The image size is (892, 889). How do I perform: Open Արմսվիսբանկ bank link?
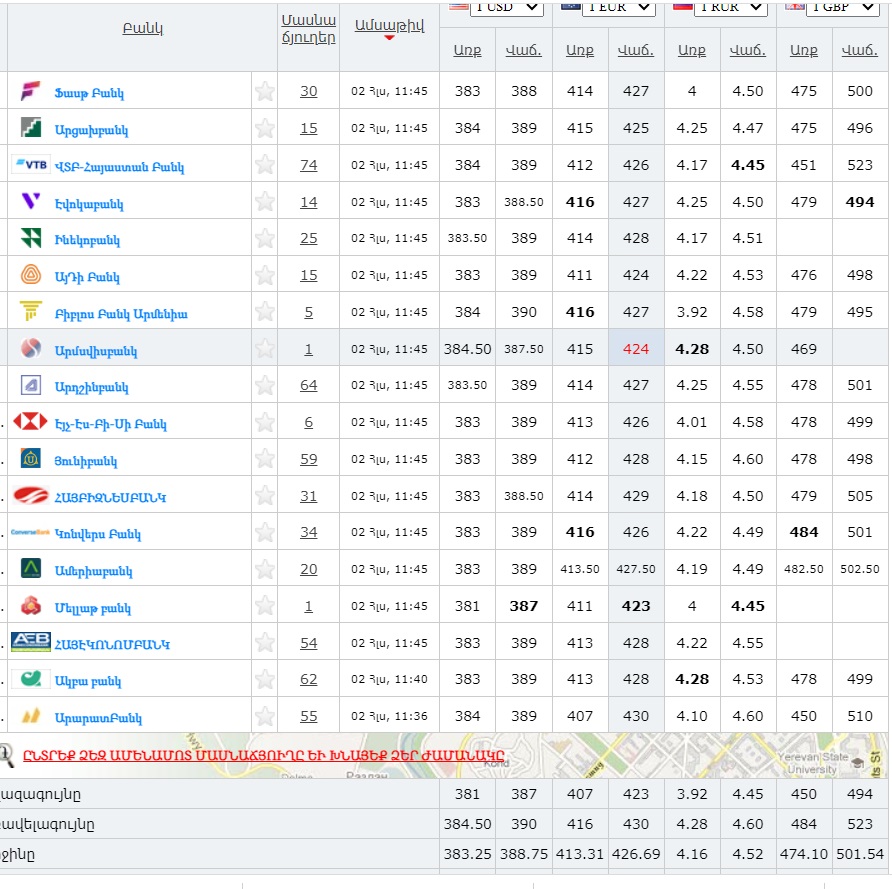[x=96, y=351]
